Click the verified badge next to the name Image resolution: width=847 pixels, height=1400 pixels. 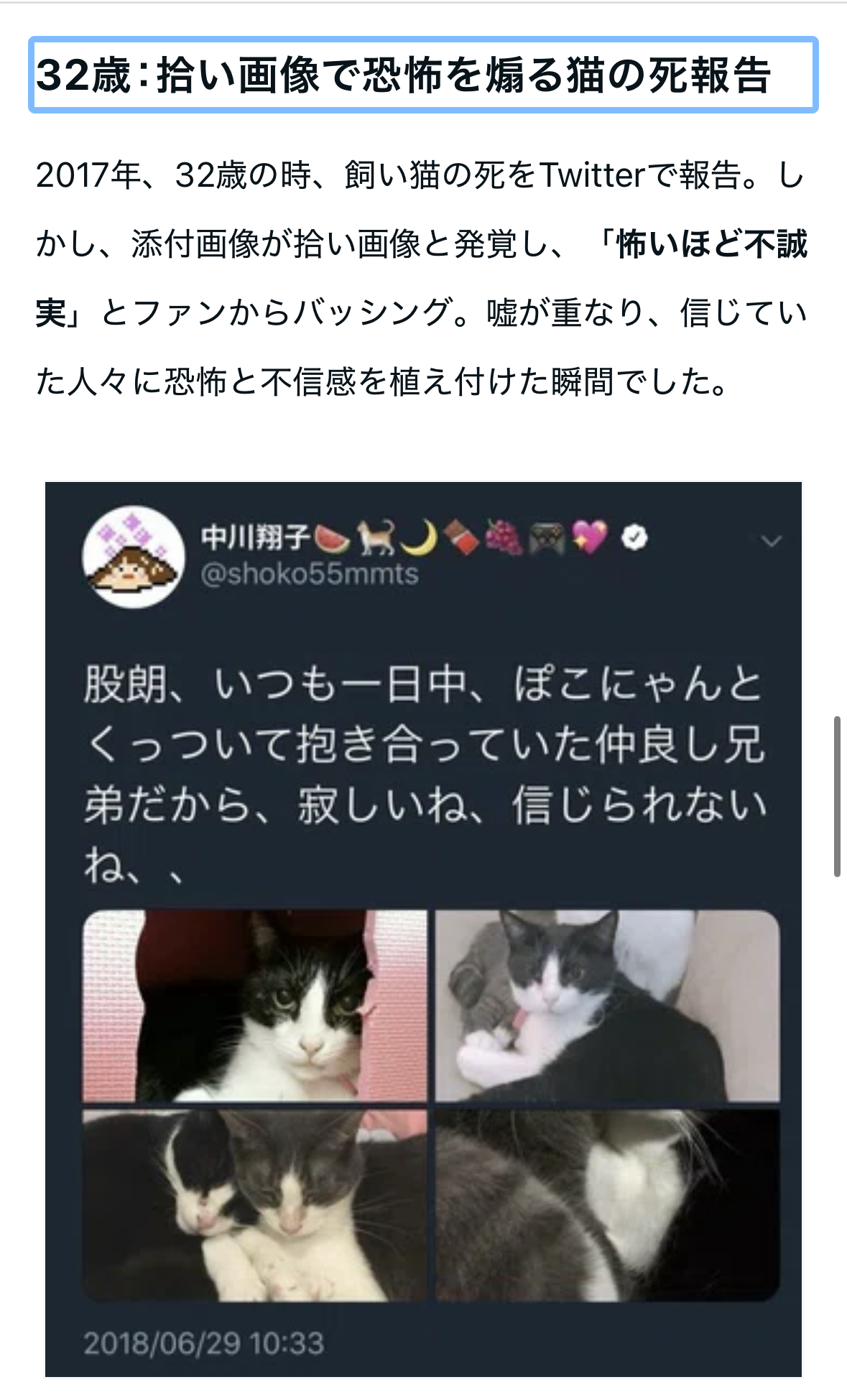tap(635, 537)
